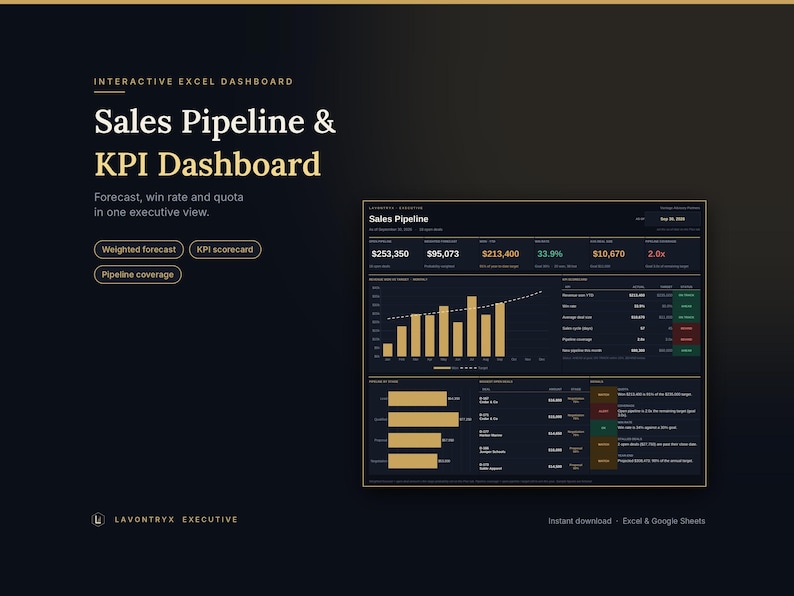Screen dimensions: 794x596
Task: Click the Weighted forecast pill
Action: click(139, 250)
